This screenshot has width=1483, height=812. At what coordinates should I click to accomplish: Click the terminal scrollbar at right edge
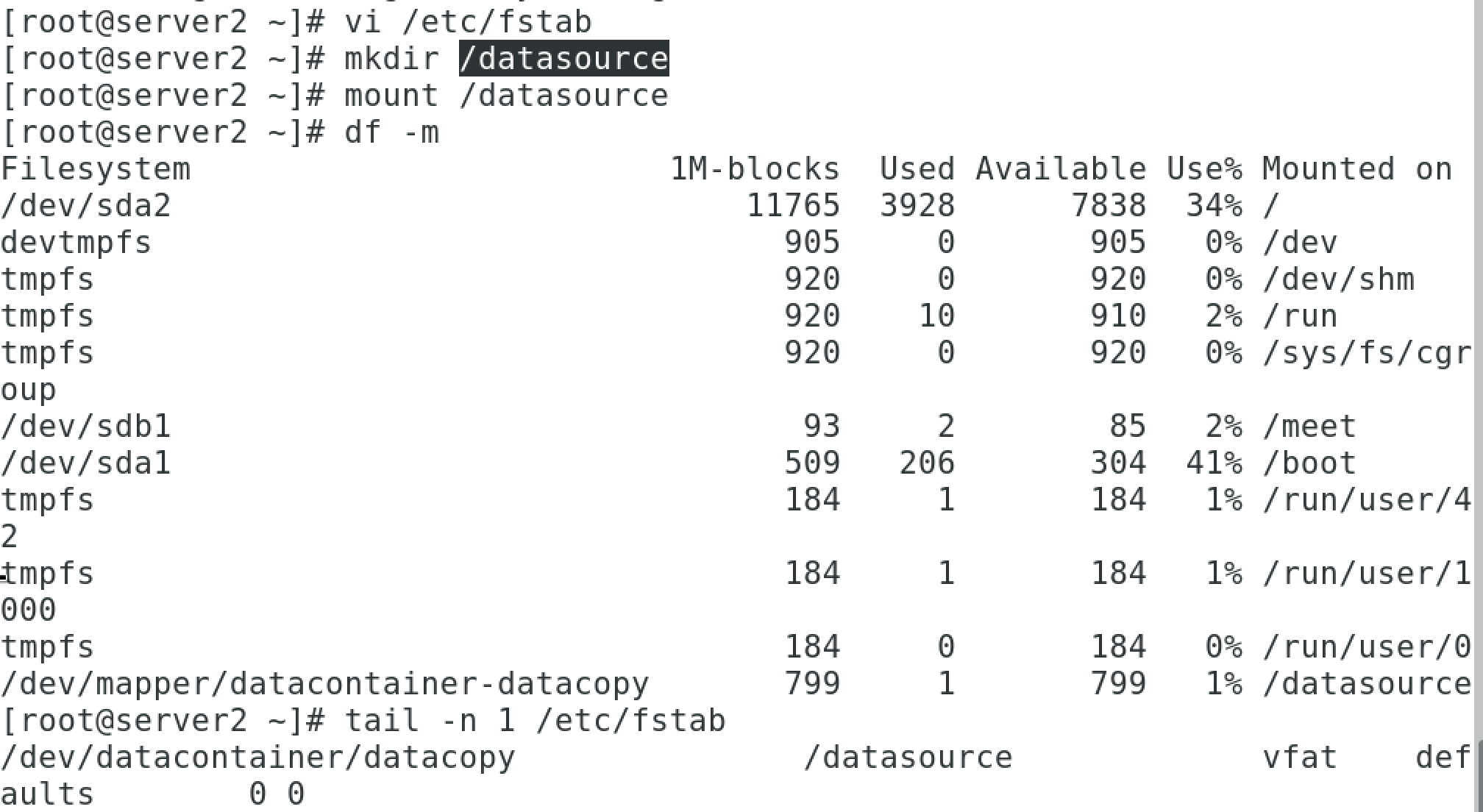(1479, 776)
